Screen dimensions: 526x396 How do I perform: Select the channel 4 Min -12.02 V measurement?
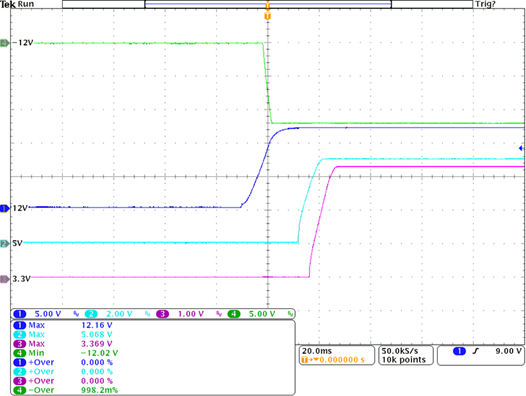(66, 353)
